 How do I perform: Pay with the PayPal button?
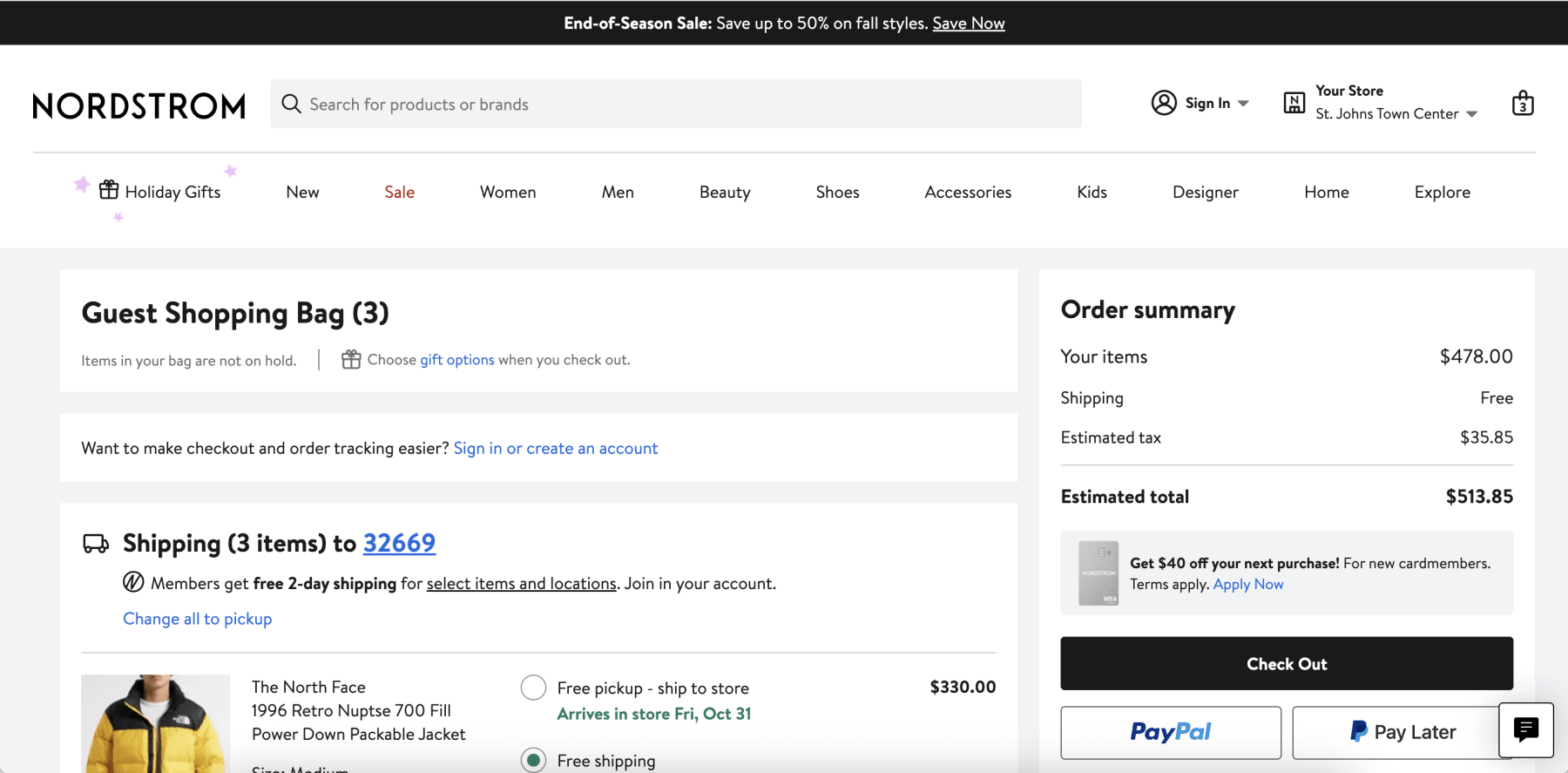pos(1170,732)
